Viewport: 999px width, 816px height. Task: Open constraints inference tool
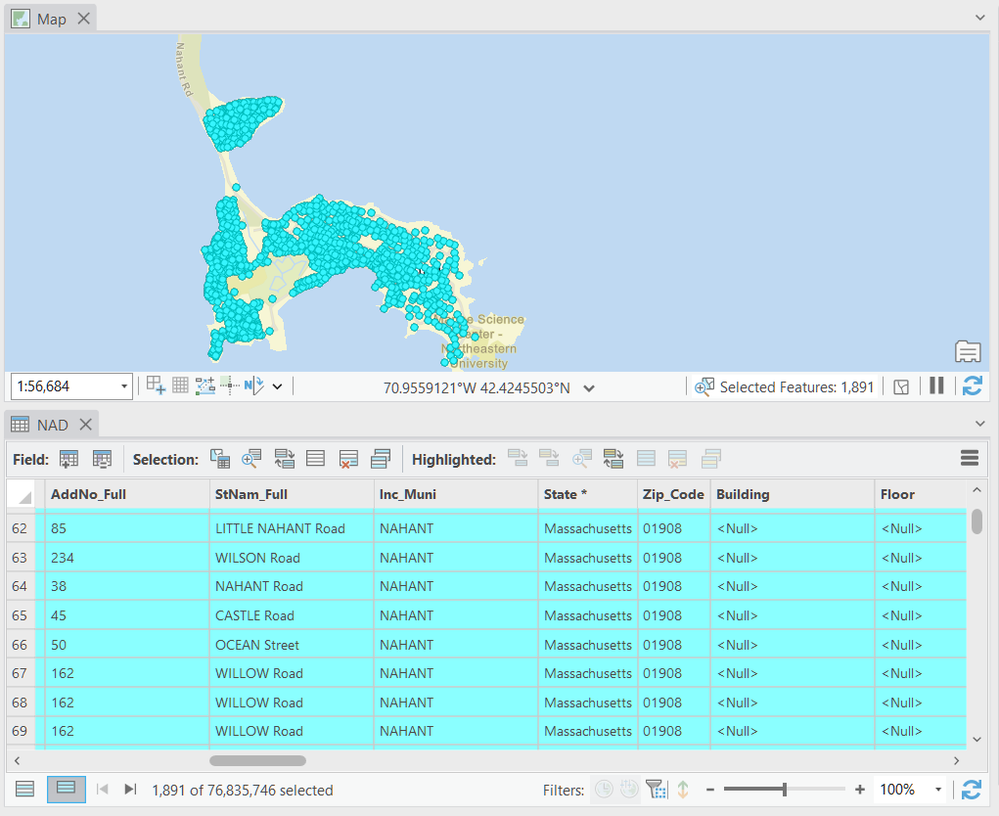pyautogui.click(x=205, y=385)
